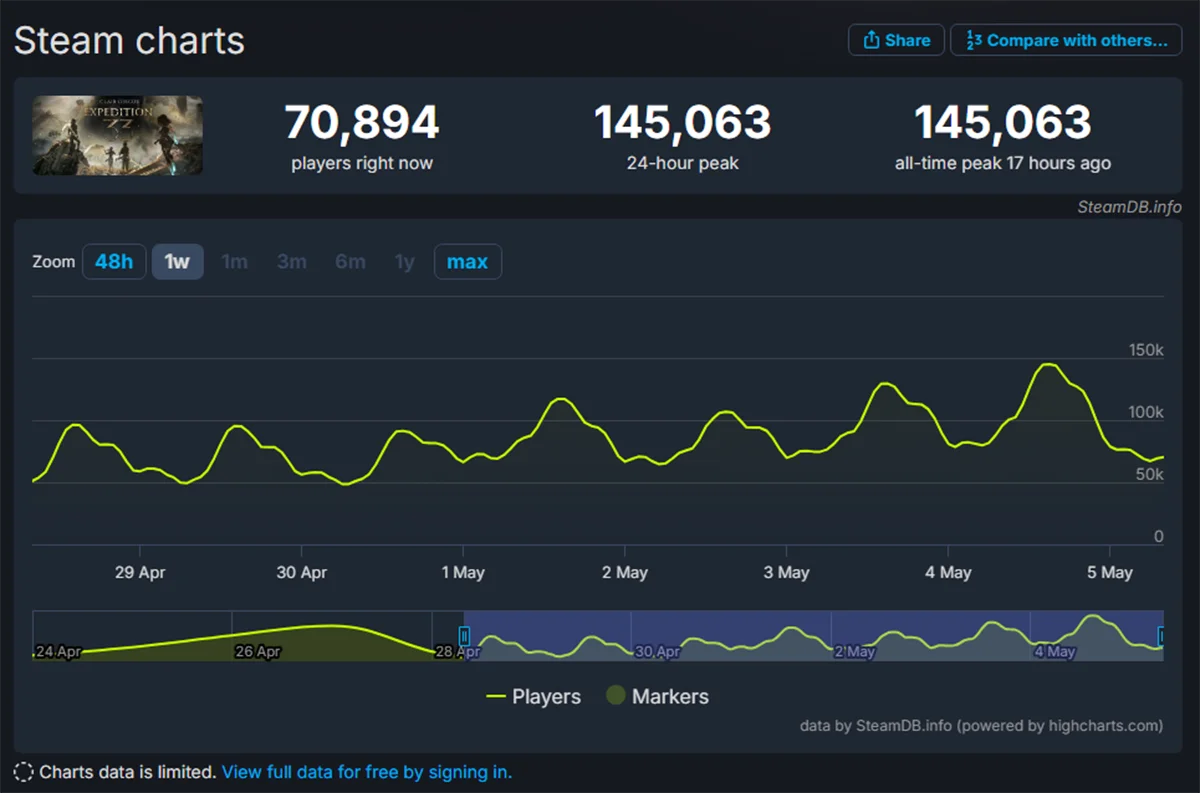Screen dimensions: 1200x793
Task: Click the Steam charts heading
Action: point(129,41)
